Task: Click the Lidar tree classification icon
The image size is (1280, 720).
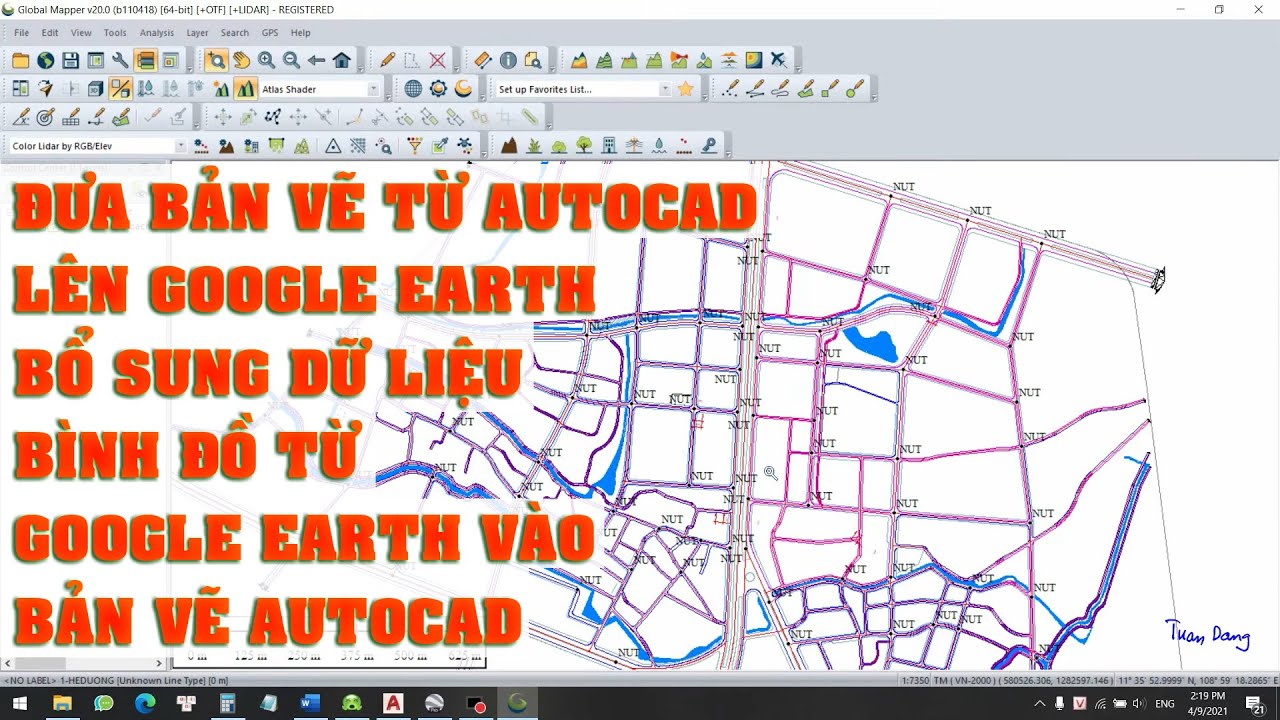Action: coord(584,146)
